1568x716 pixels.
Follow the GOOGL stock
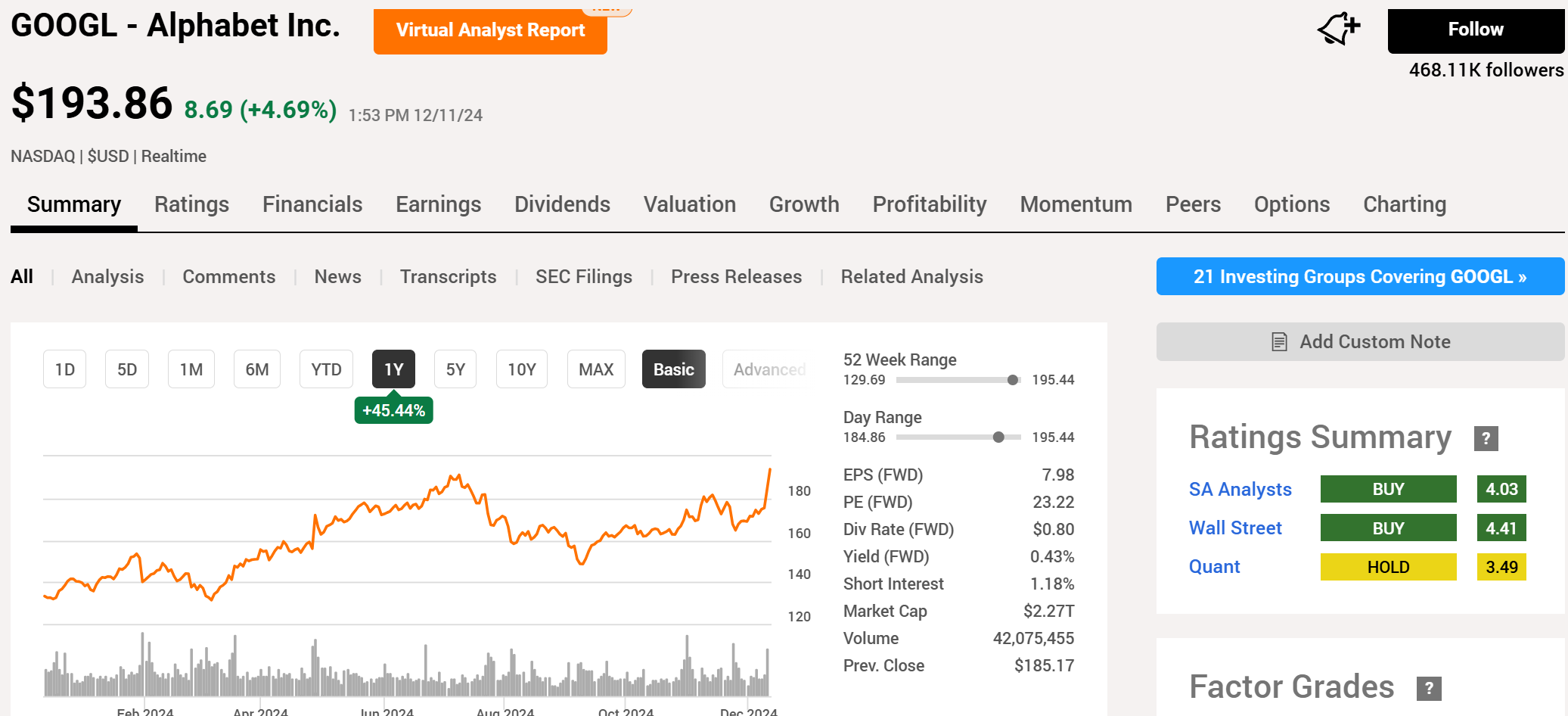[1476, 30]
